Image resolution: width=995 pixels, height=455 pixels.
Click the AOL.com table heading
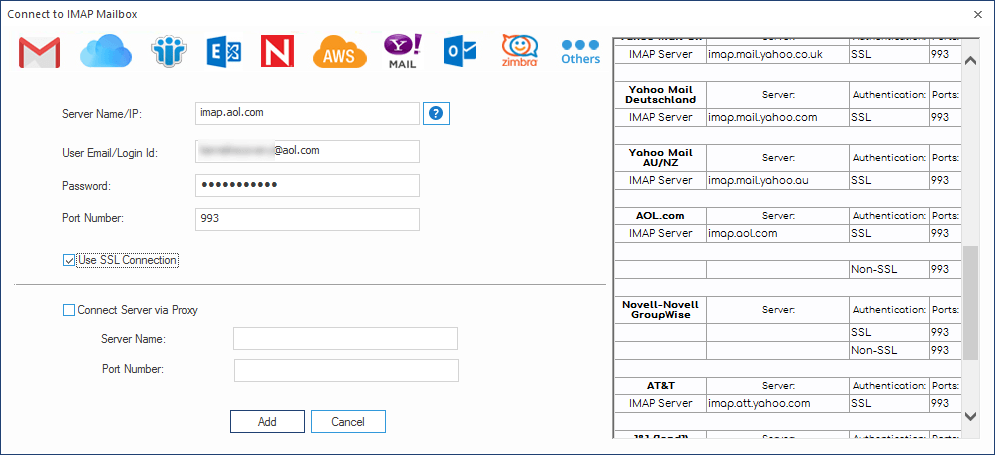point(660,215)
